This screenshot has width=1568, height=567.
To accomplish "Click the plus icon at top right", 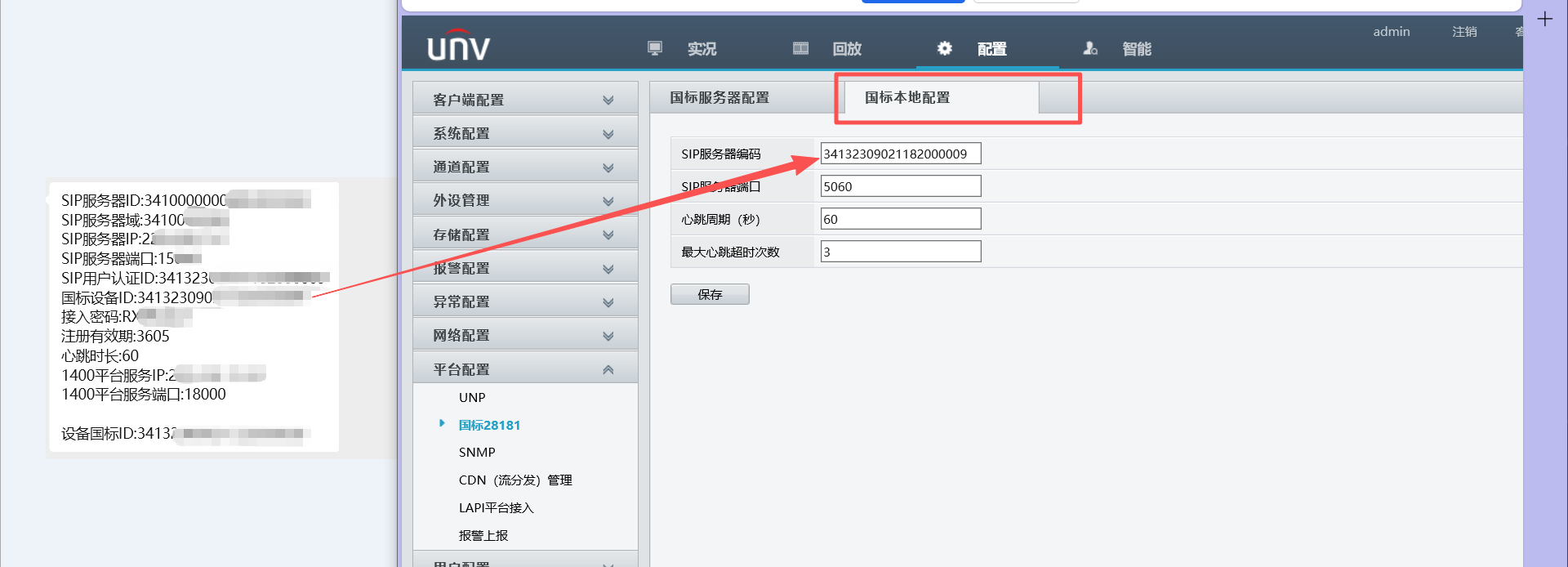I will click(1544, 19).
